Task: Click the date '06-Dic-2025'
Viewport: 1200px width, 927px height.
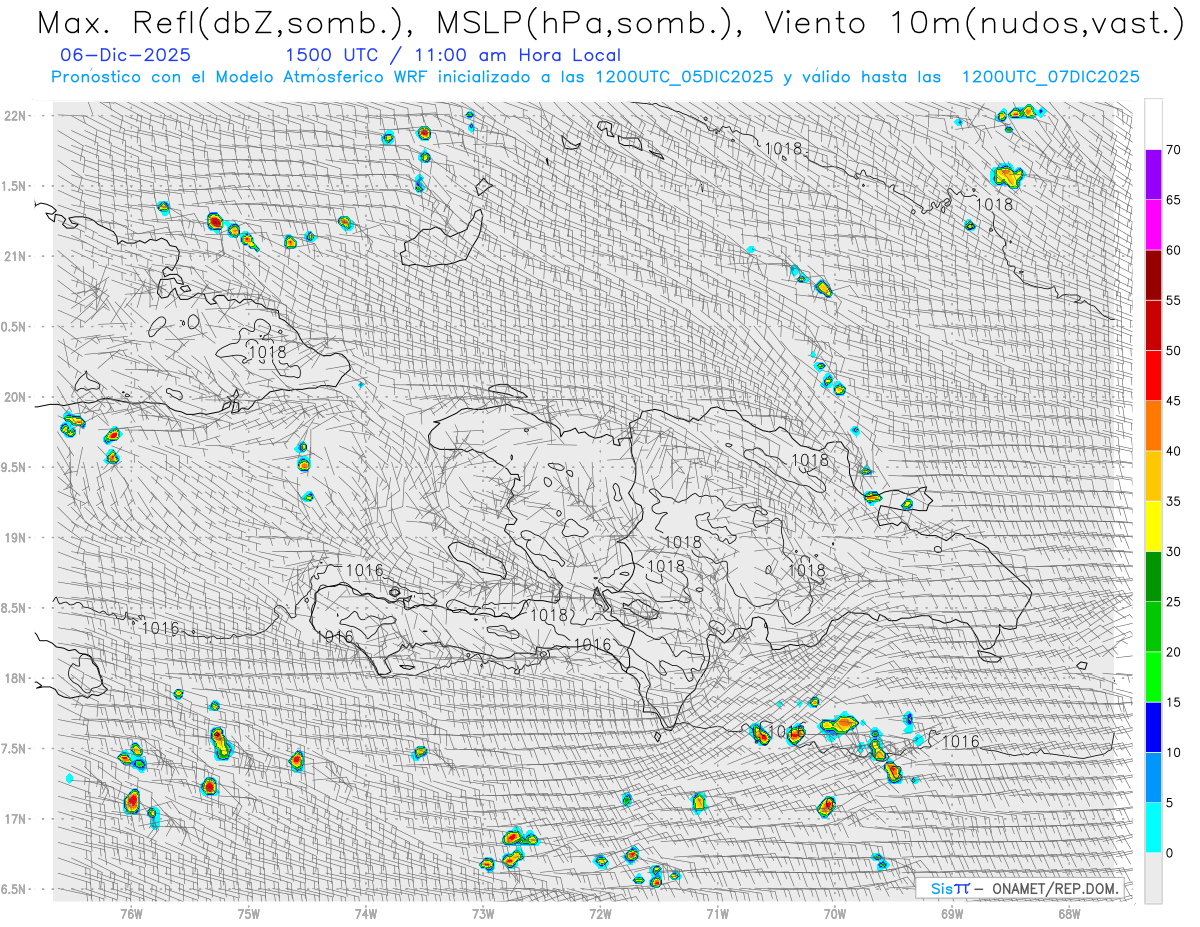Action: pyautogui.click(x=124, y=55)
